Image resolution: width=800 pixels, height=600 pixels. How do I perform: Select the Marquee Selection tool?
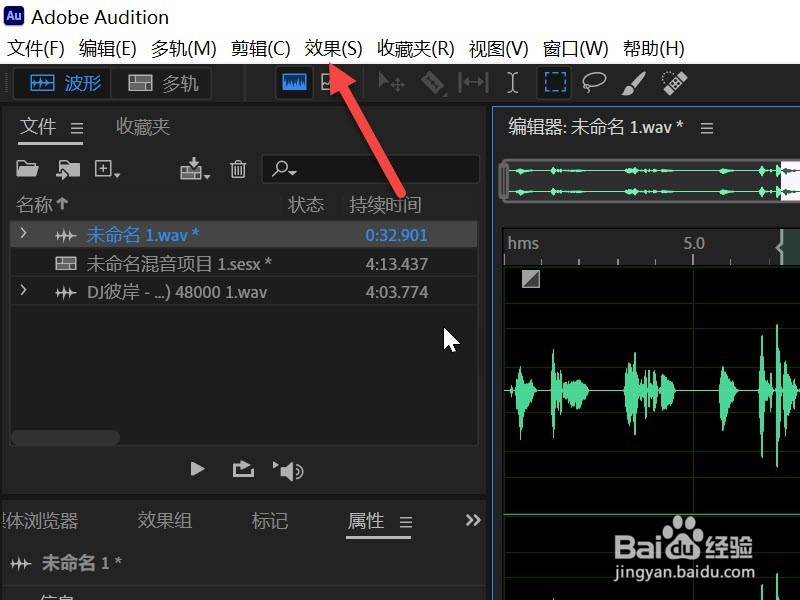[555, 82]
